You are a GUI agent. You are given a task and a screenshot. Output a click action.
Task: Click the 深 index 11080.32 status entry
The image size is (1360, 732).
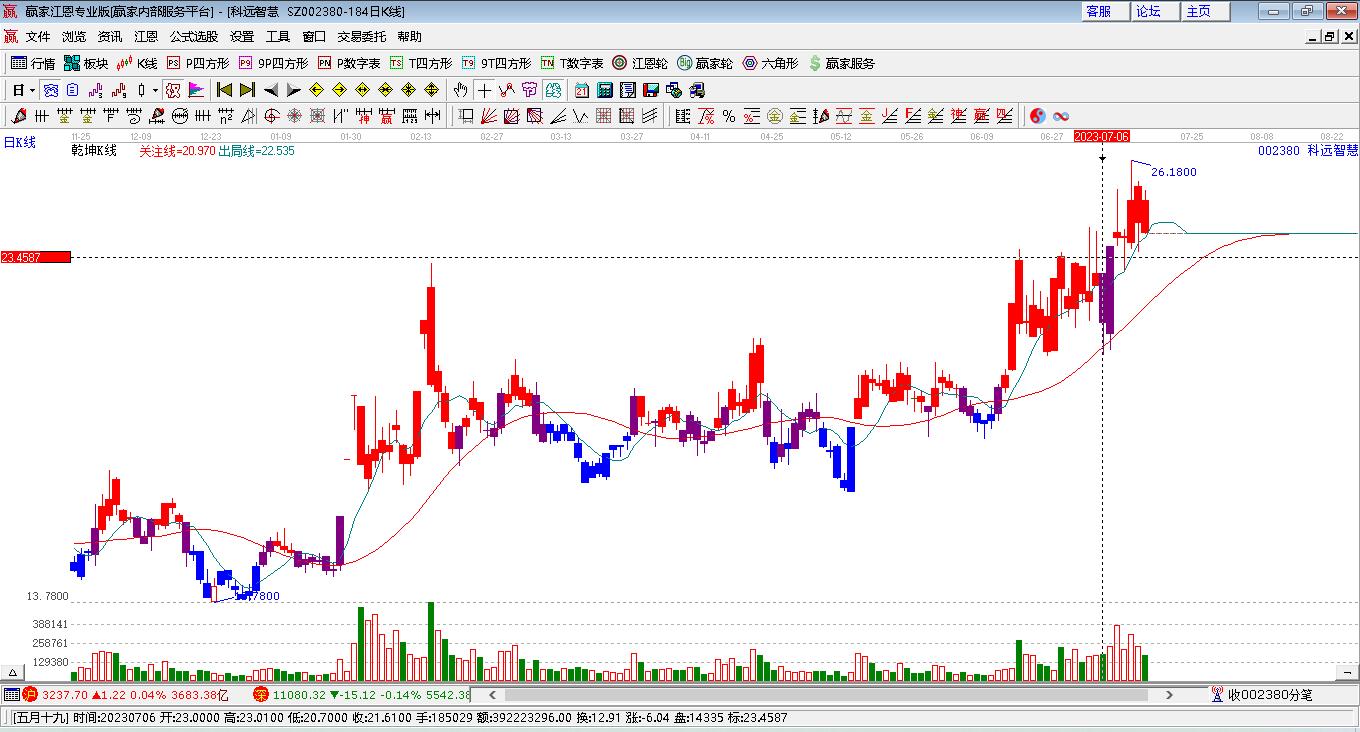[361, 694]
